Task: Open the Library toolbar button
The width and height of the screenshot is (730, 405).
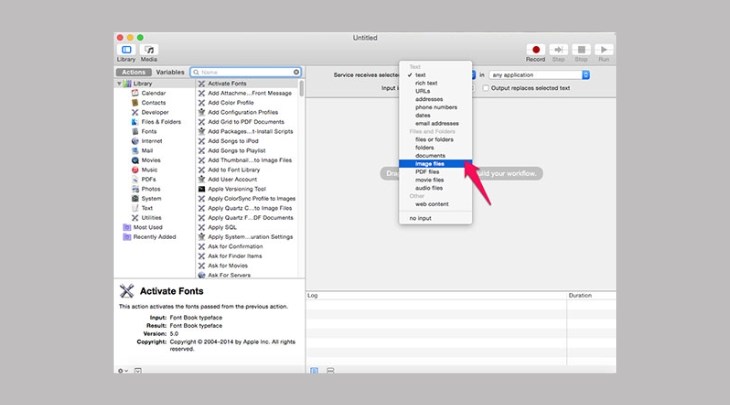Action: coord(126,53)
